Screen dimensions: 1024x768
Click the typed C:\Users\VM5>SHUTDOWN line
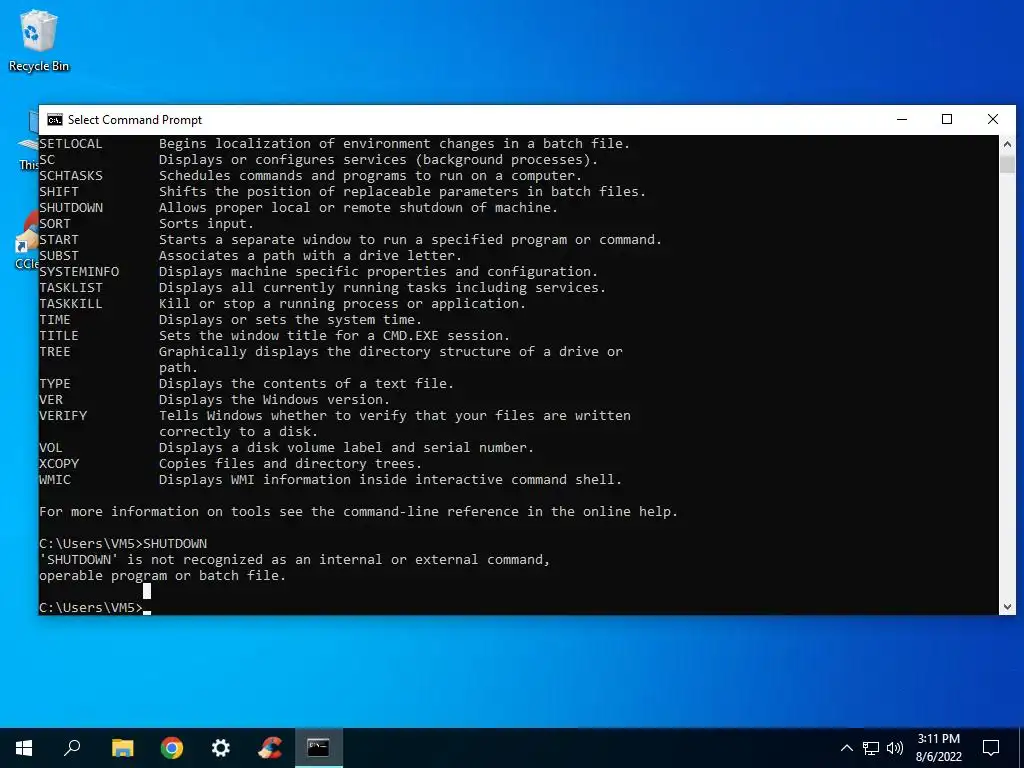(x=123, y=543)
